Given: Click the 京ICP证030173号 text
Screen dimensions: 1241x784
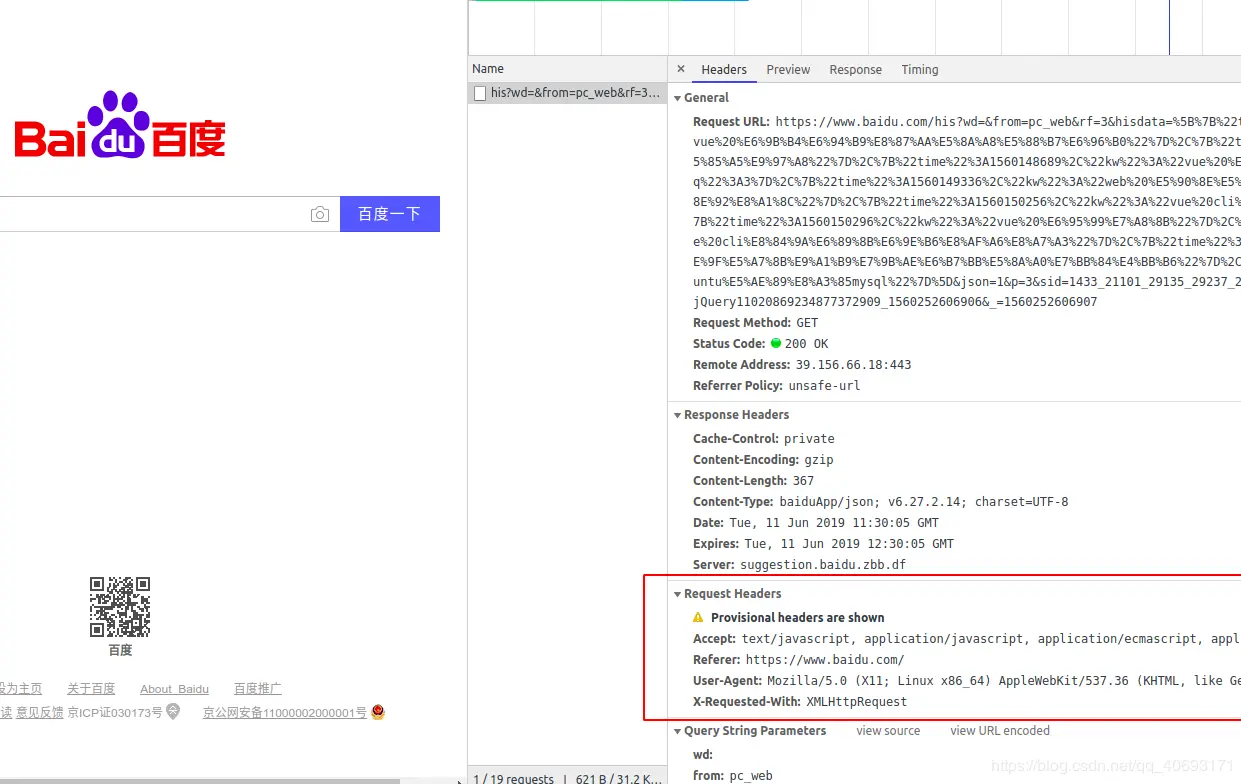Looking at the screenshot, I should (114, 713).
